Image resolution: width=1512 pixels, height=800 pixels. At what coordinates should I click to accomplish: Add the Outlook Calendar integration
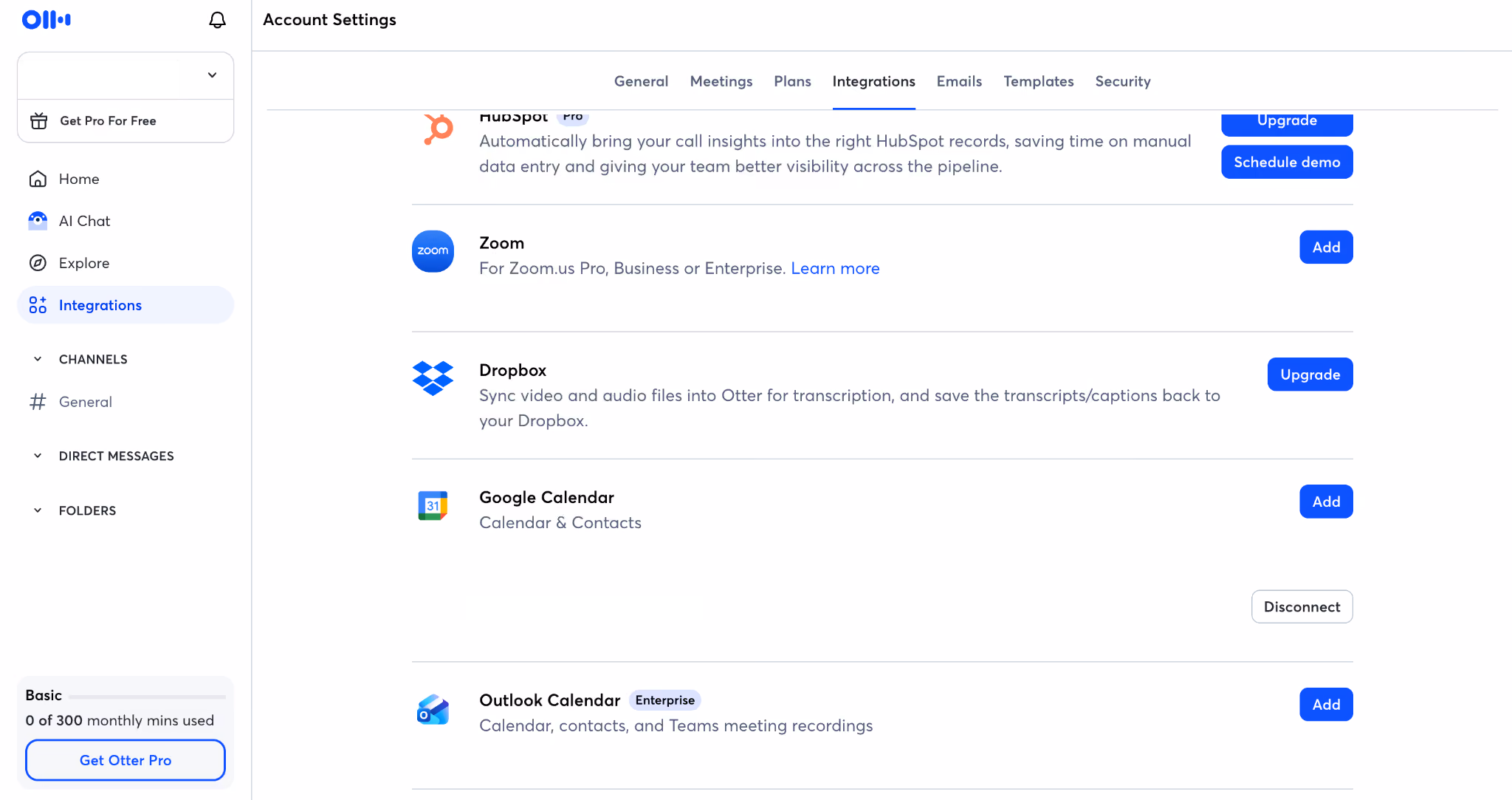click(x=1326, y=705)
